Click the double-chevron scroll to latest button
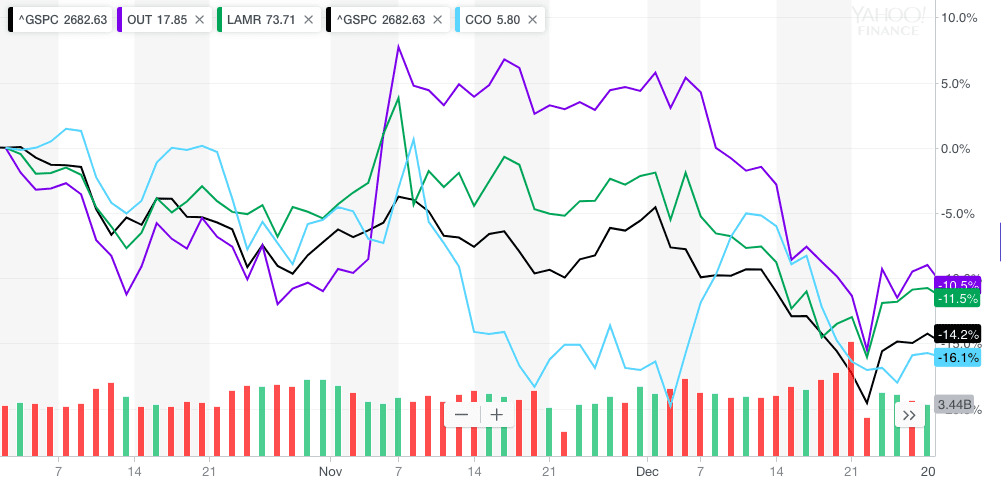 [909, 414]
